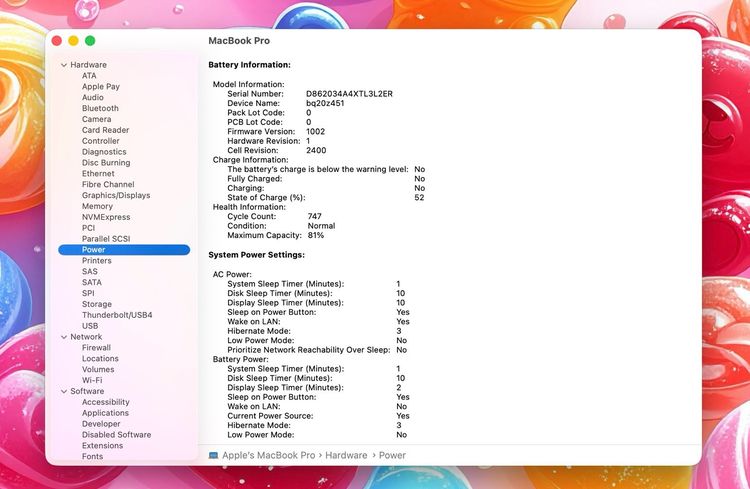The image size is (750, 489).
Task: Click device name bq20z451
Action: click(x=325, y=103)
